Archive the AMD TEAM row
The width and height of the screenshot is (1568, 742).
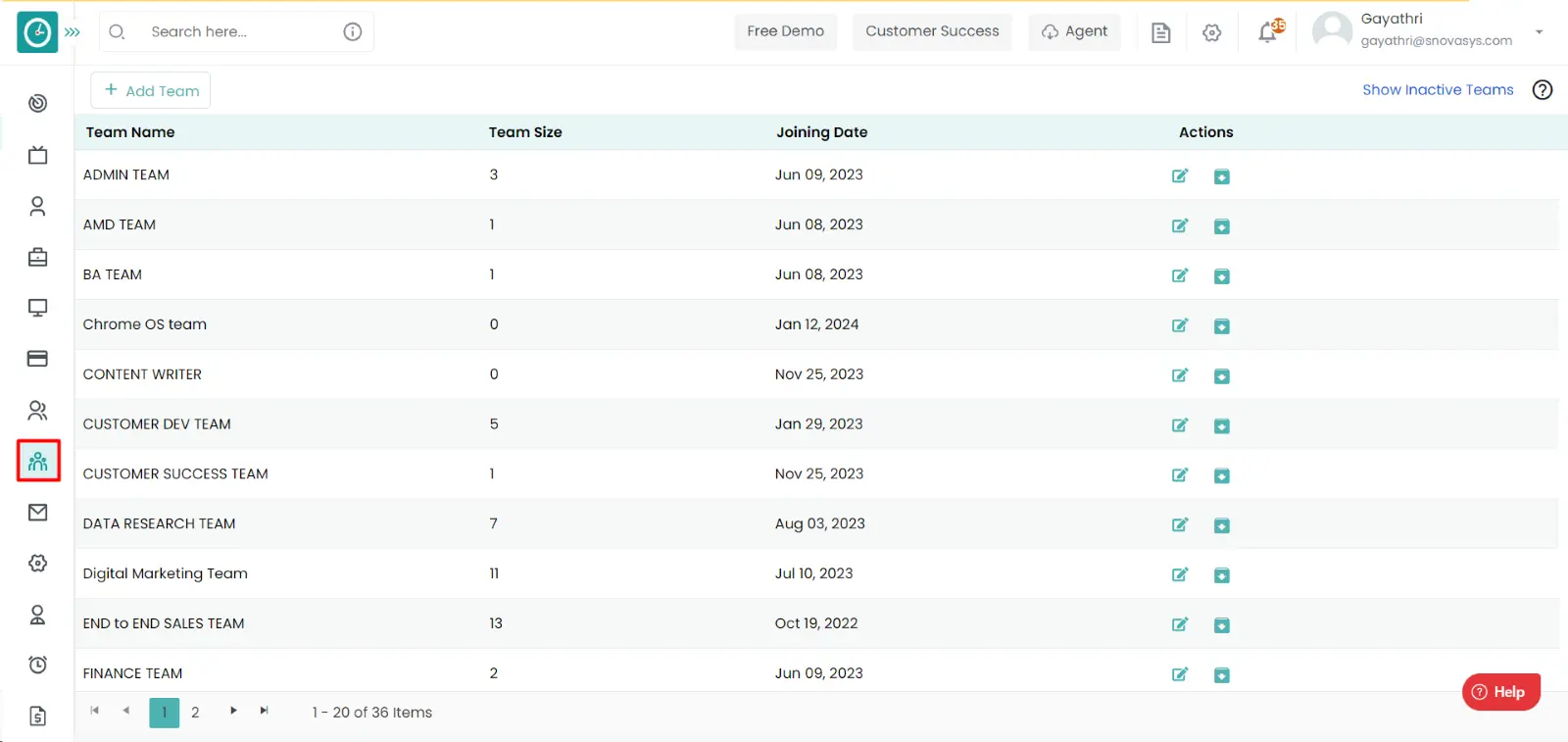click(x=1222, y=226)
